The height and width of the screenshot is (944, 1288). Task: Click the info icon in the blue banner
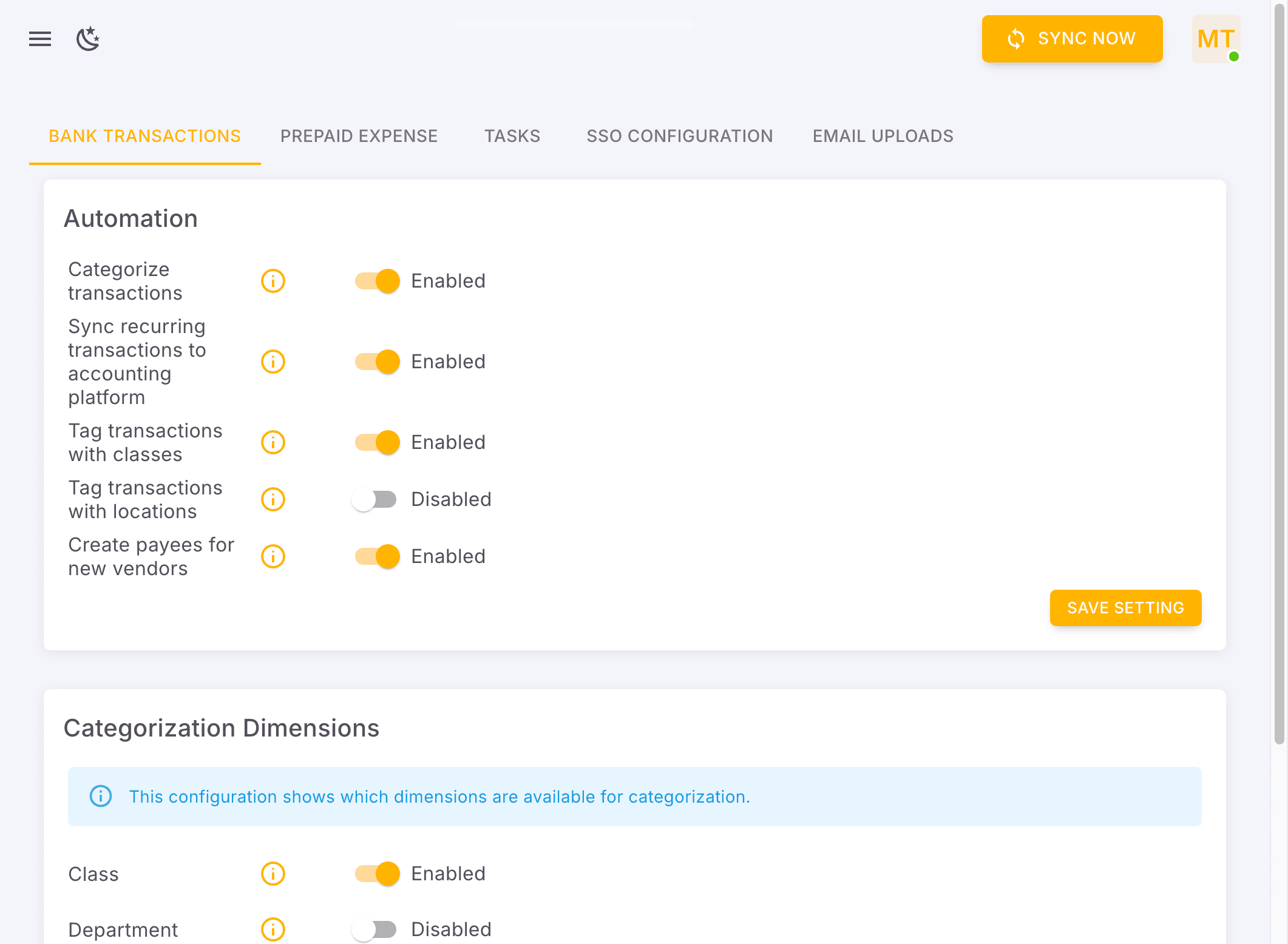tap(101, 797)
